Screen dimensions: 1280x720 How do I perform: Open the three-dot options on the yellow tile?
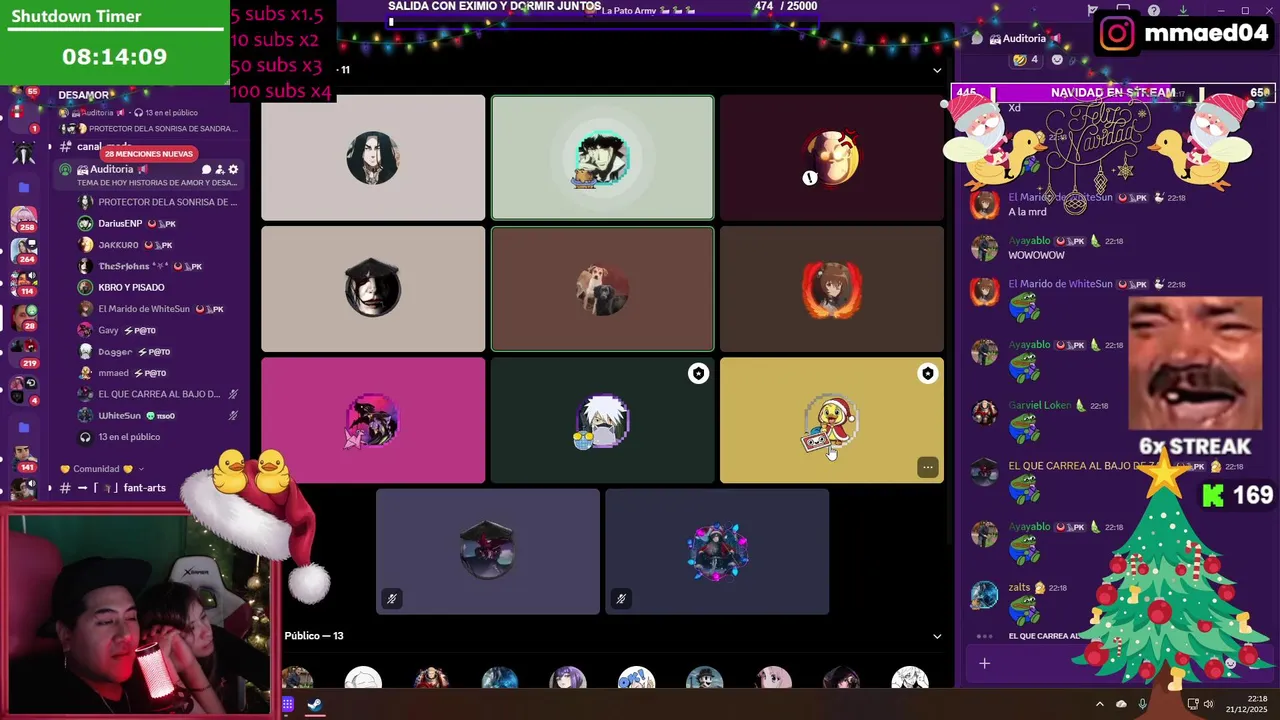(x=927, y=467)
